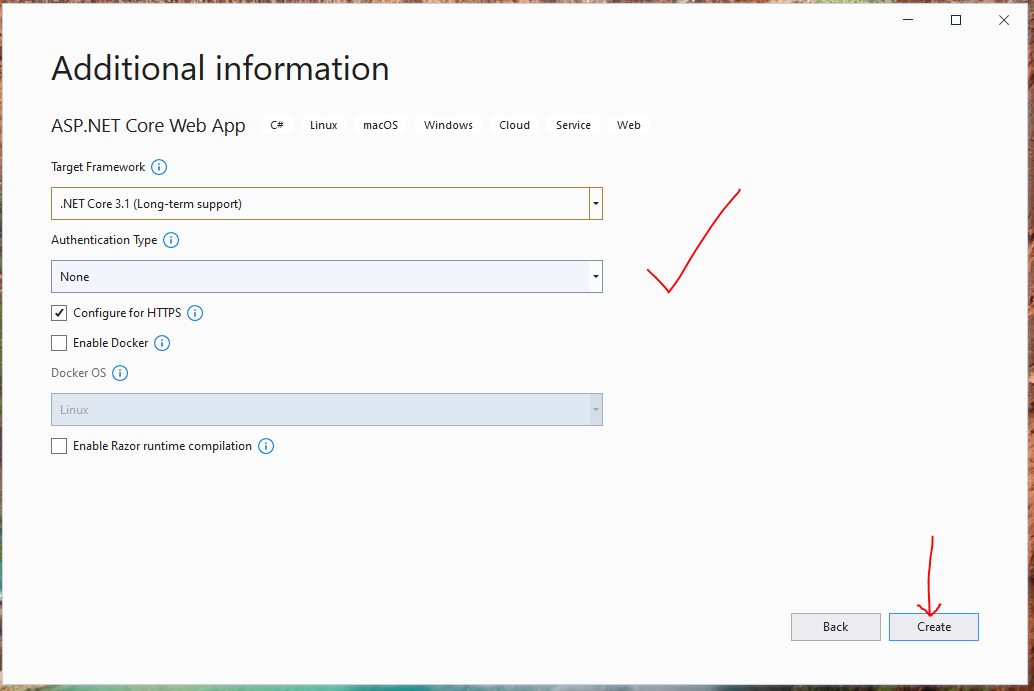
Task: Uncheck Configure for HTTPS checkbox
Action: coord(59,313)
